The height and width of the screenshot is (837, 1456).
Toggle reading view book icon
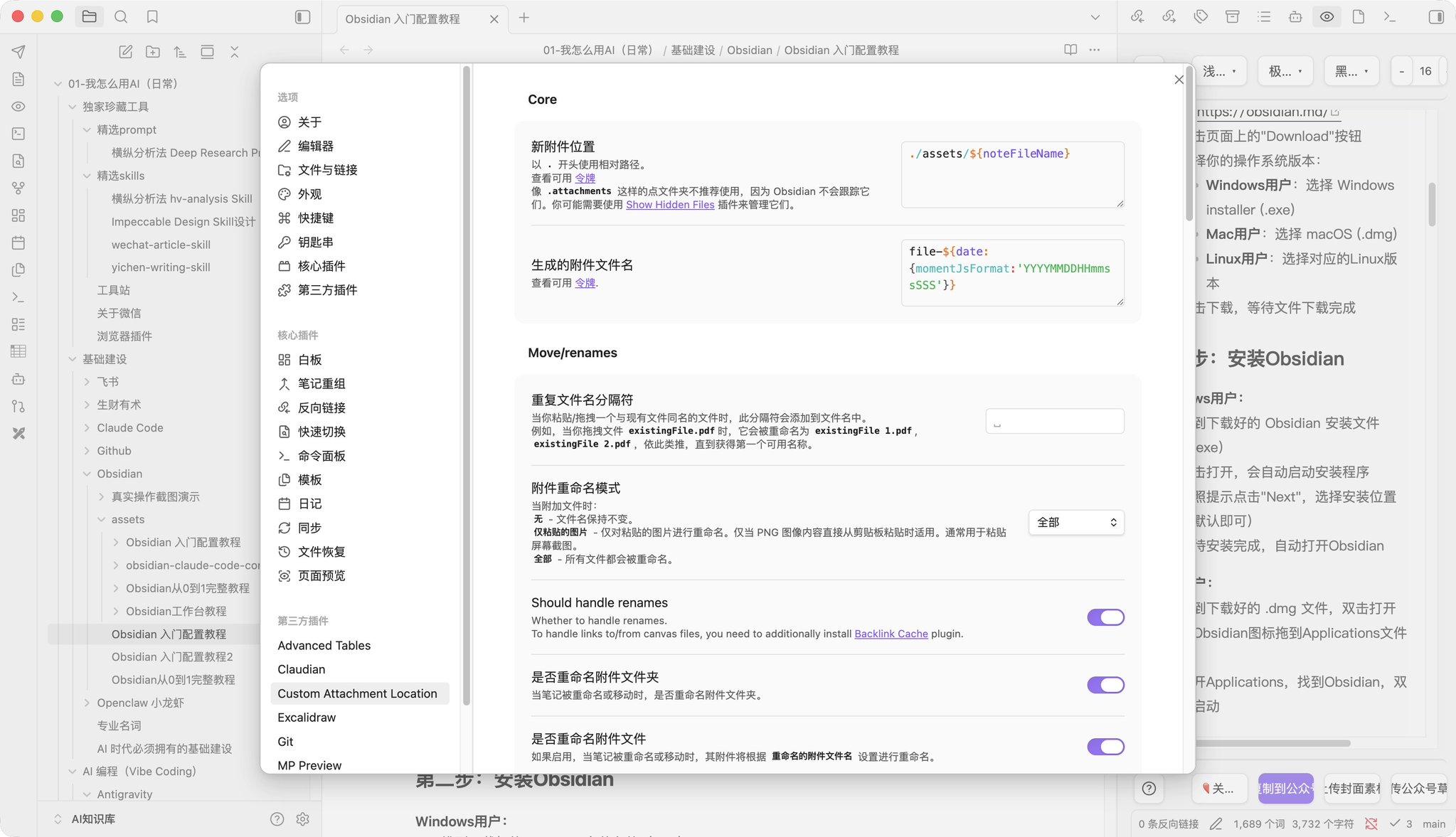(1070, 50)
